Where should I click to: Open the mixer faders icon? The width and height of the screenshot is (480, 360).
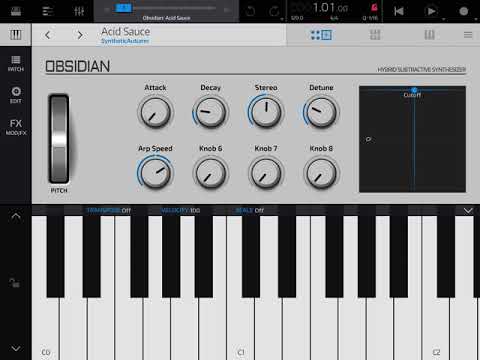tap(79, 11)
